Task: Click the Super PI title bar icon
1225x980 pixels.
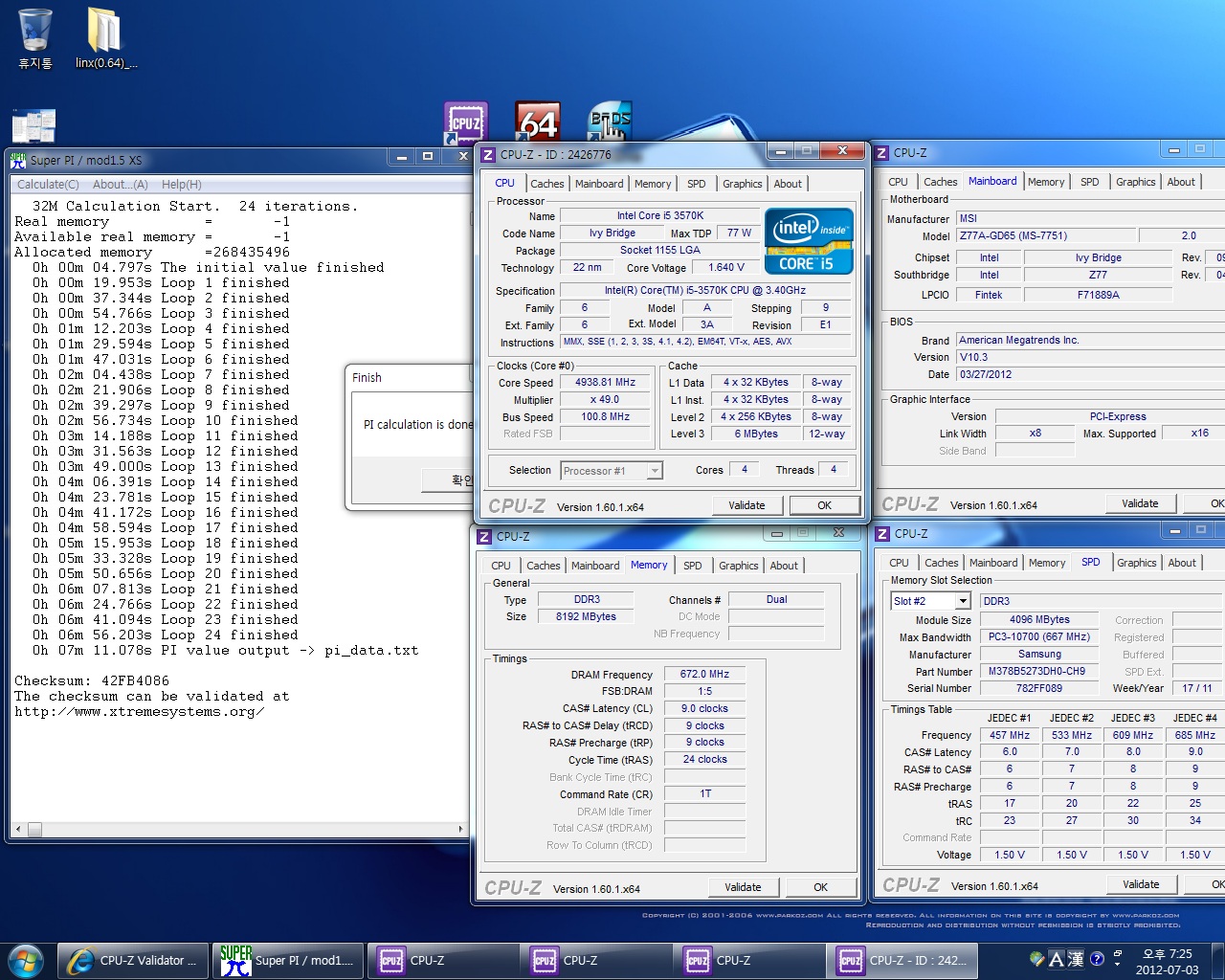Action: pyautogui.click(x=18, y=160)
